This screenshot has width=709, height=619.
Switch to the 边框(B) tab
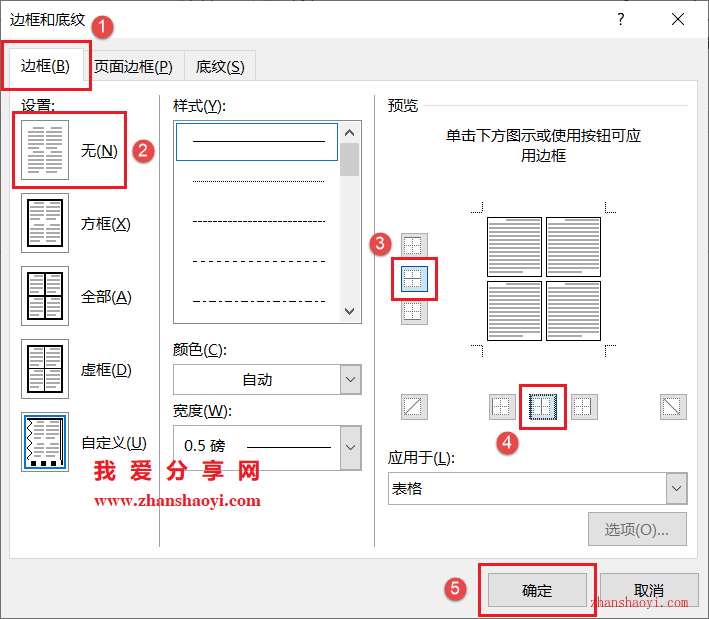point(45,66)
